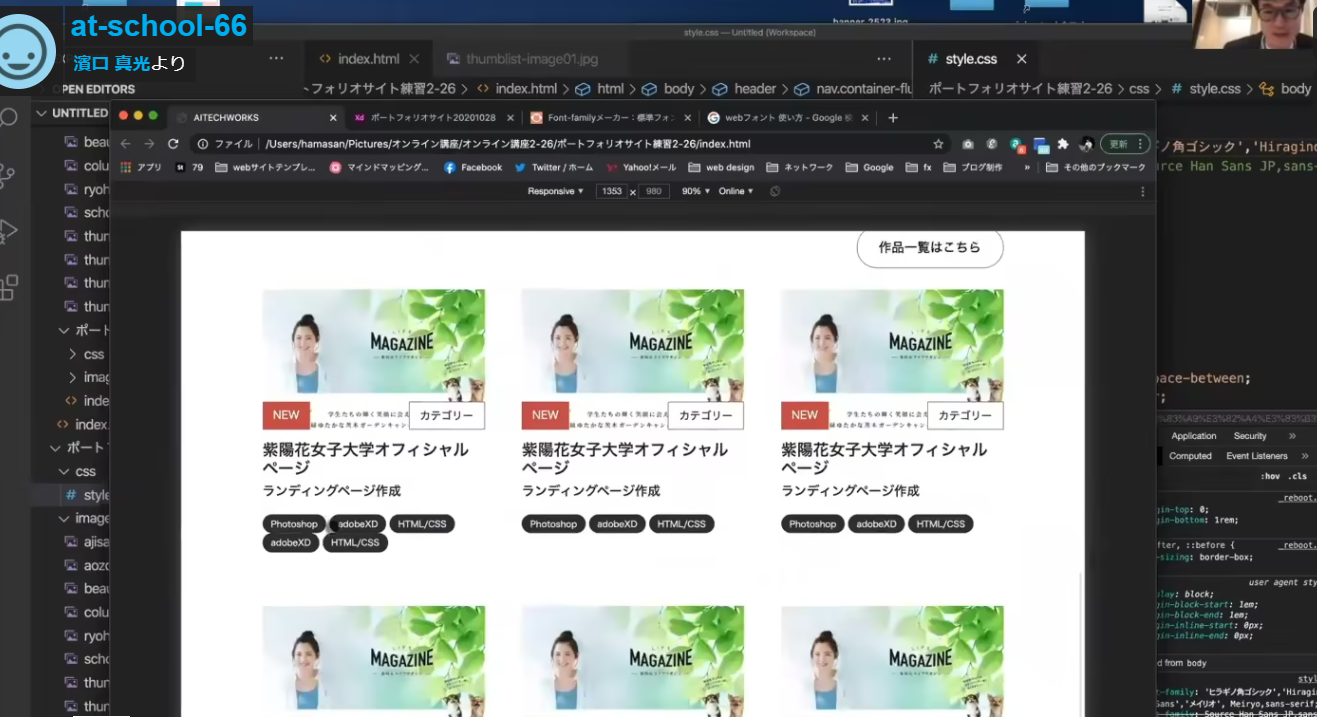1317x717 pixels.
Task: Close the style.css editor tab
Action: tap(1021, 59)
